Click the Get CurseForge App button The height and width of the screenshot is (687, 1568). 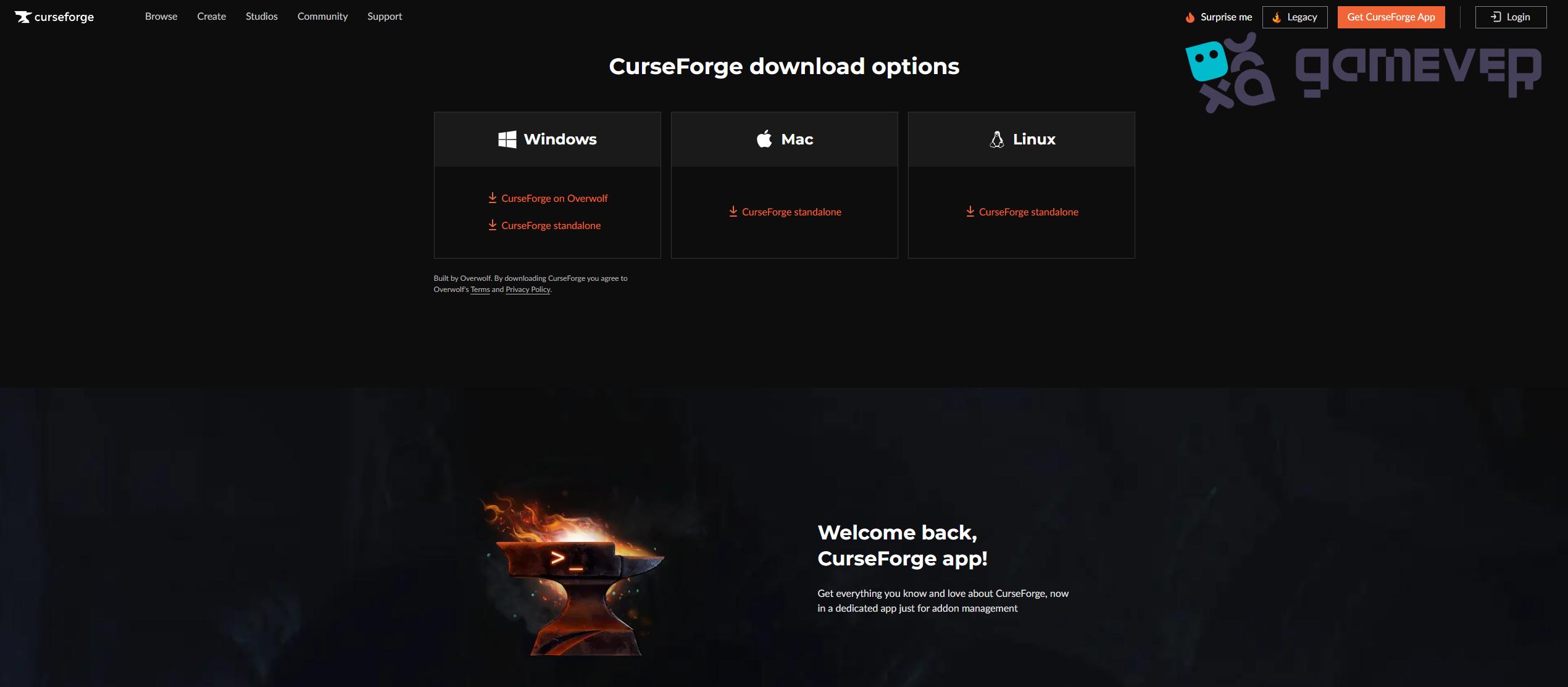(x=1391, y=17)
